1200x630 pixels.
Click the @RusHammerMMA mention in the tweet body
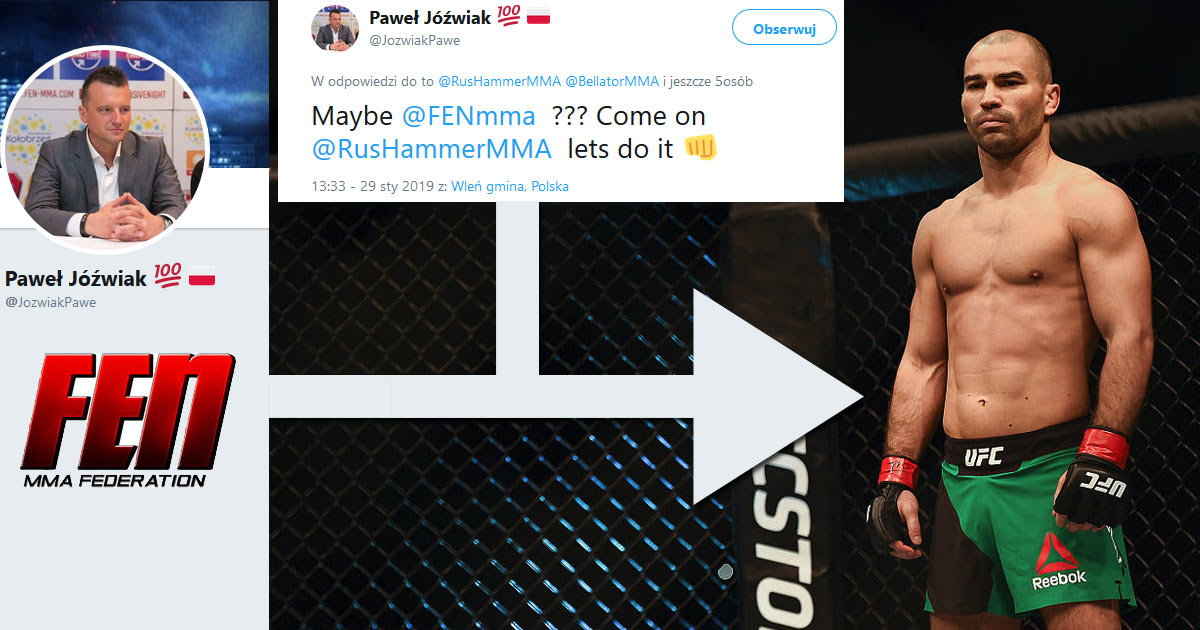coord(432,149)
